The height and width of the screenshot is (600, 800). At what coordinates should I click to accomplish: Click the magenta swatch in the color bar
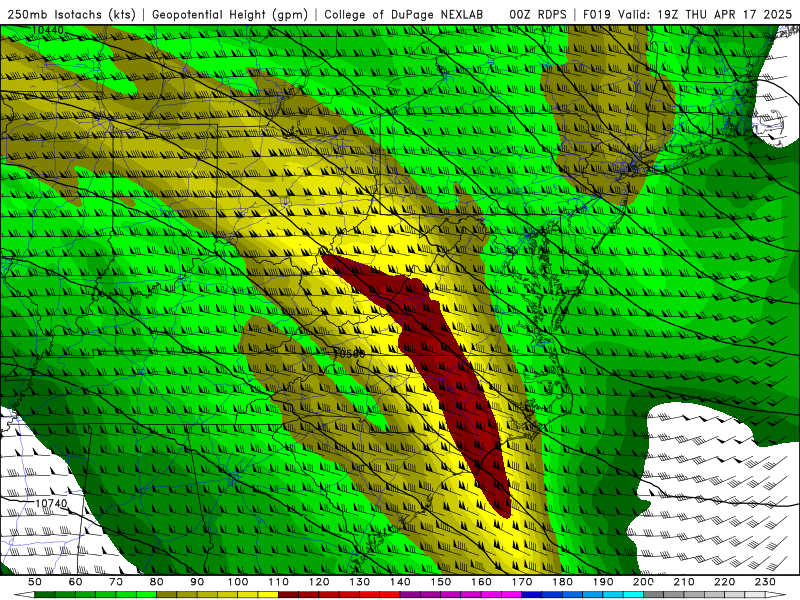(512, 595)
